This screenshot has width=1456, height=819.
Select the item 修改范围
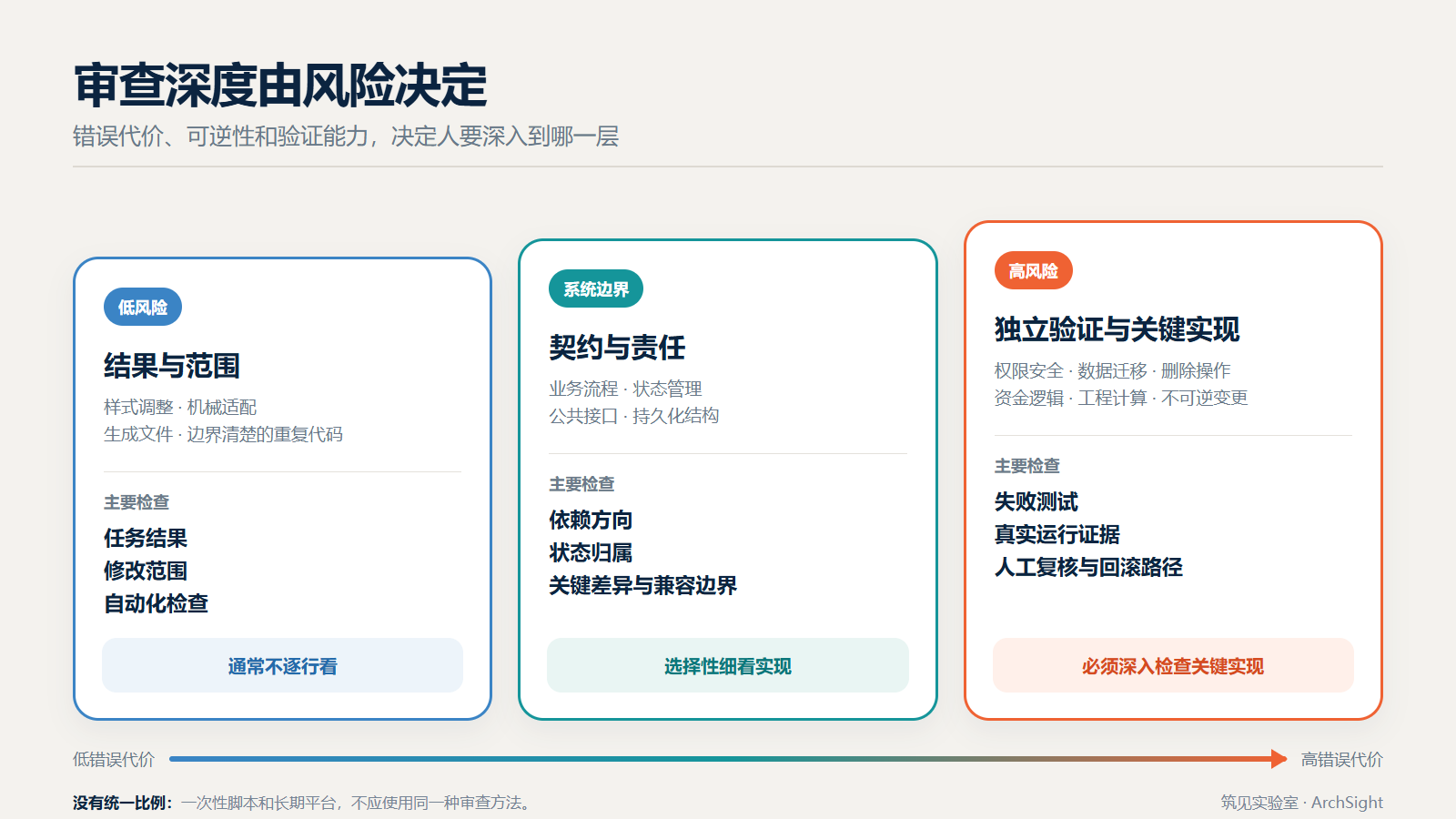[146, 571]
